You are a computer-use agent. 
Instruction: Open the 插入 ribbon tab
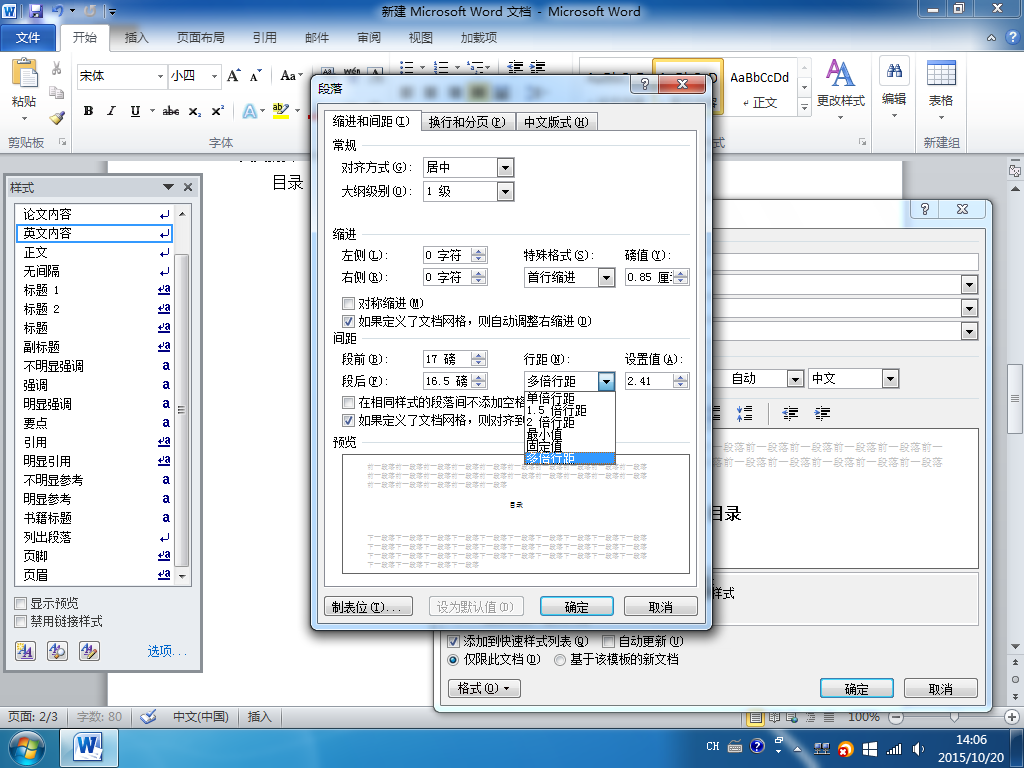(136, 38)
